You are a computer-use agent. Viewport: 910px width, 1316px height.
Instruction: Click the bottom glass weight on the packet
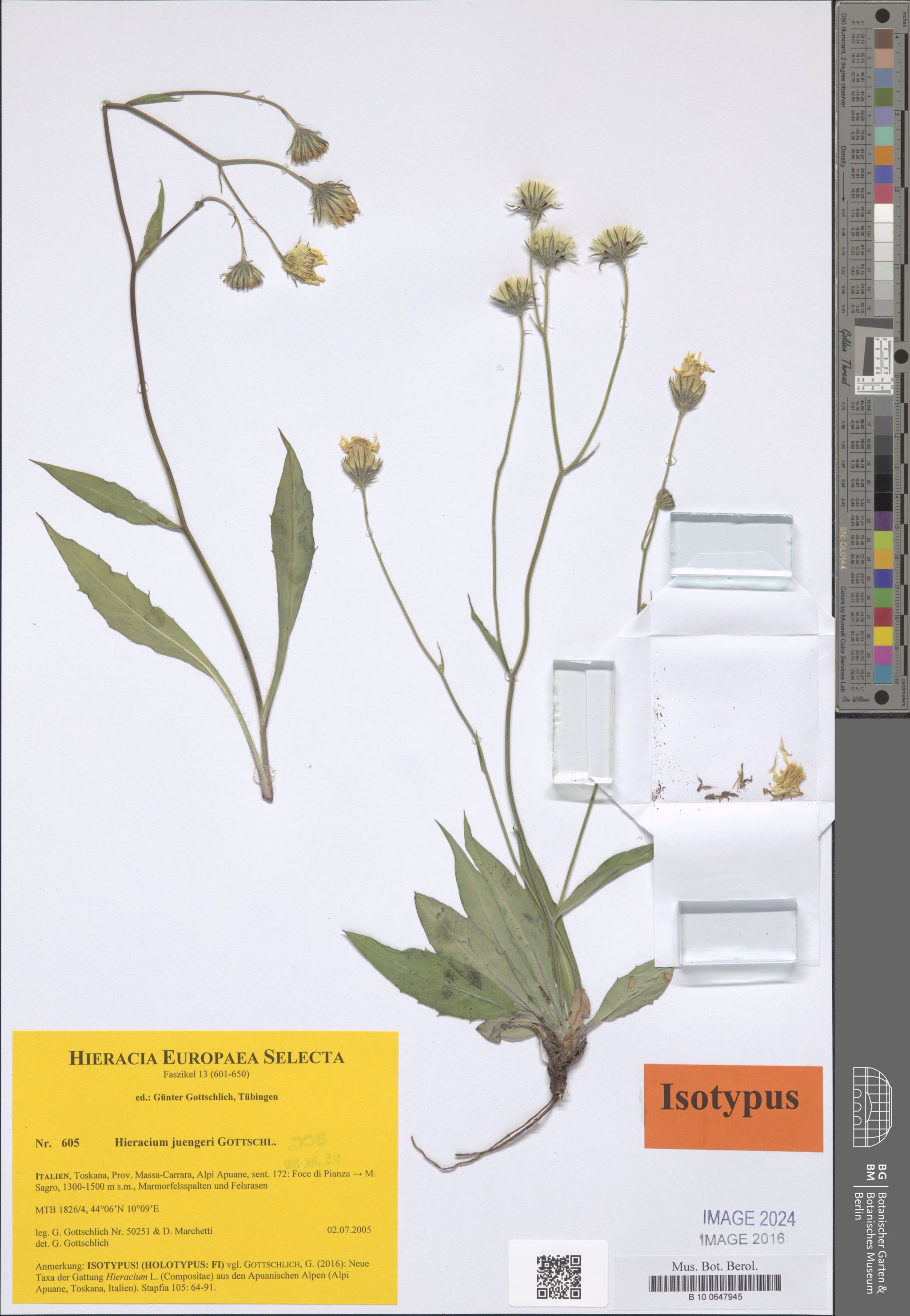point(737,932)
